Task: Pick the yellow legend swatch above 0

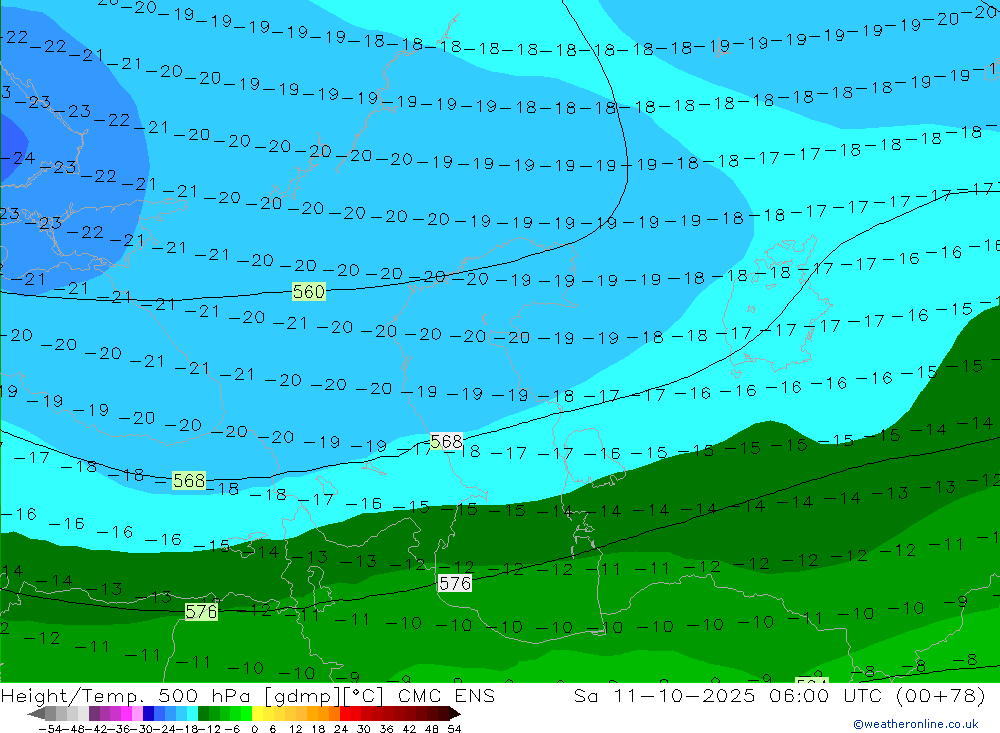Action: click(257, 713)
